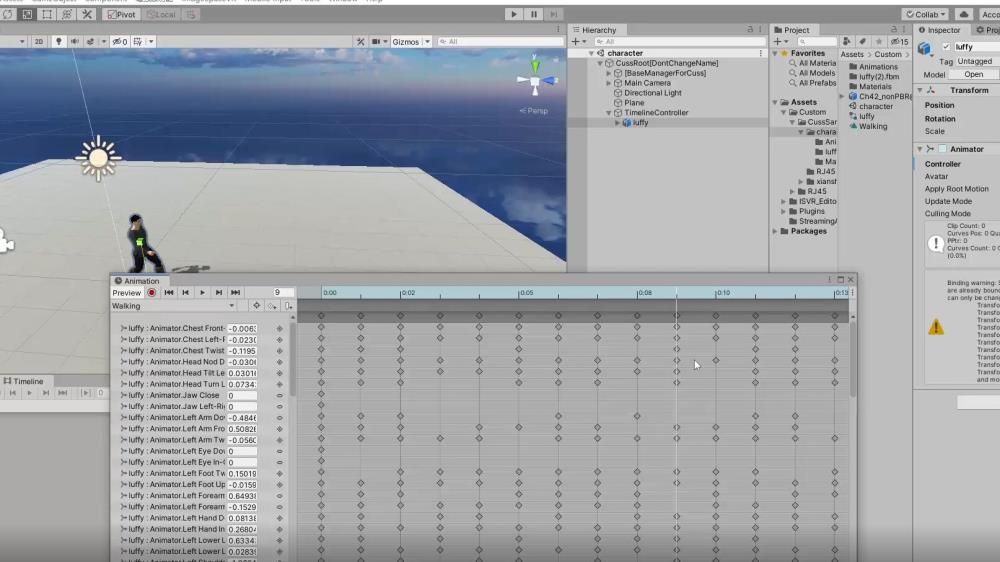Select All Models favorite search
Image resolution: width=1000 pixels, height=562 pixels.
coord(817,73)
